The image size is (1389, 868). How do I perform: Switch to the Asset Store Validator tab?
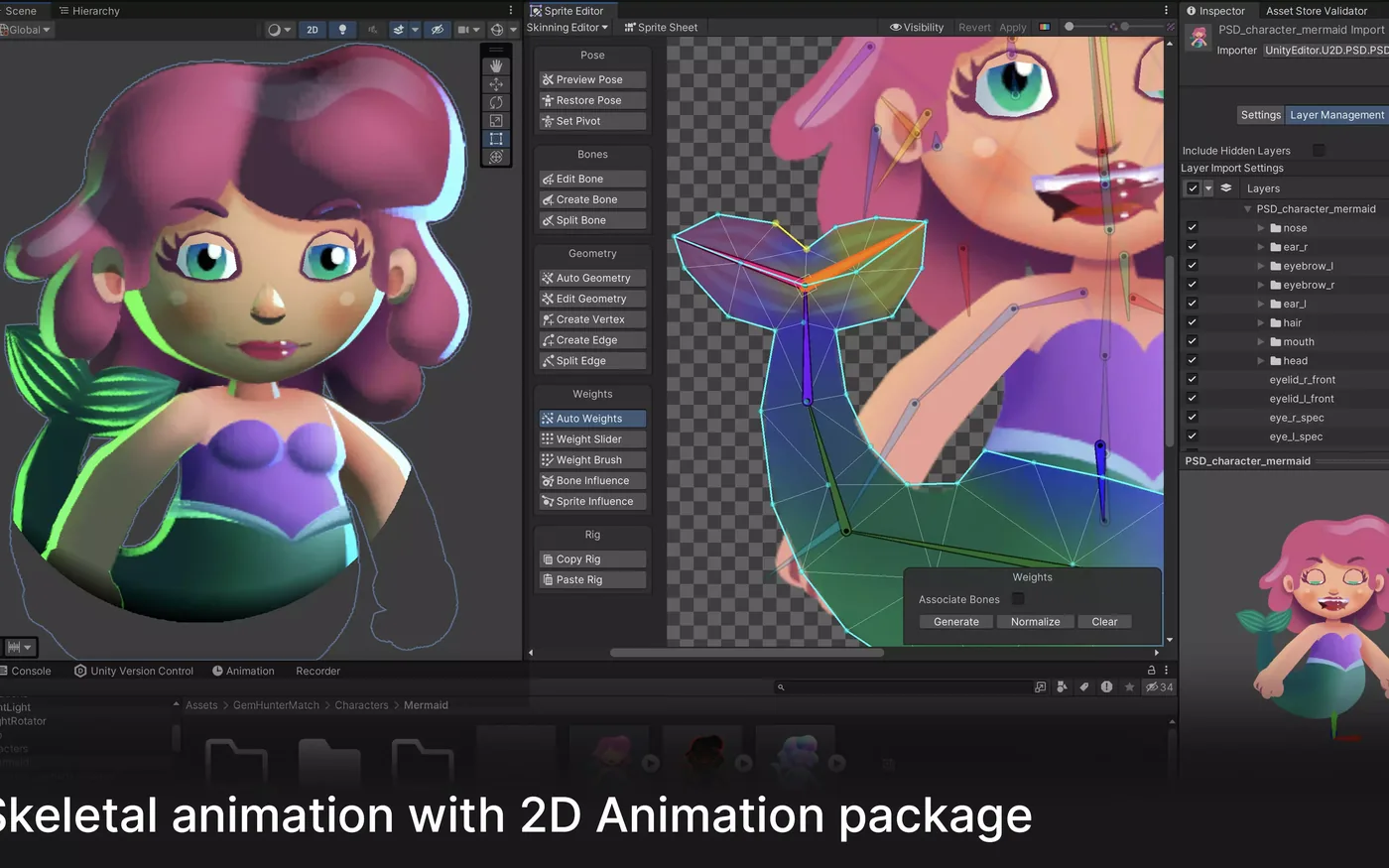[x=1317, y=11]
